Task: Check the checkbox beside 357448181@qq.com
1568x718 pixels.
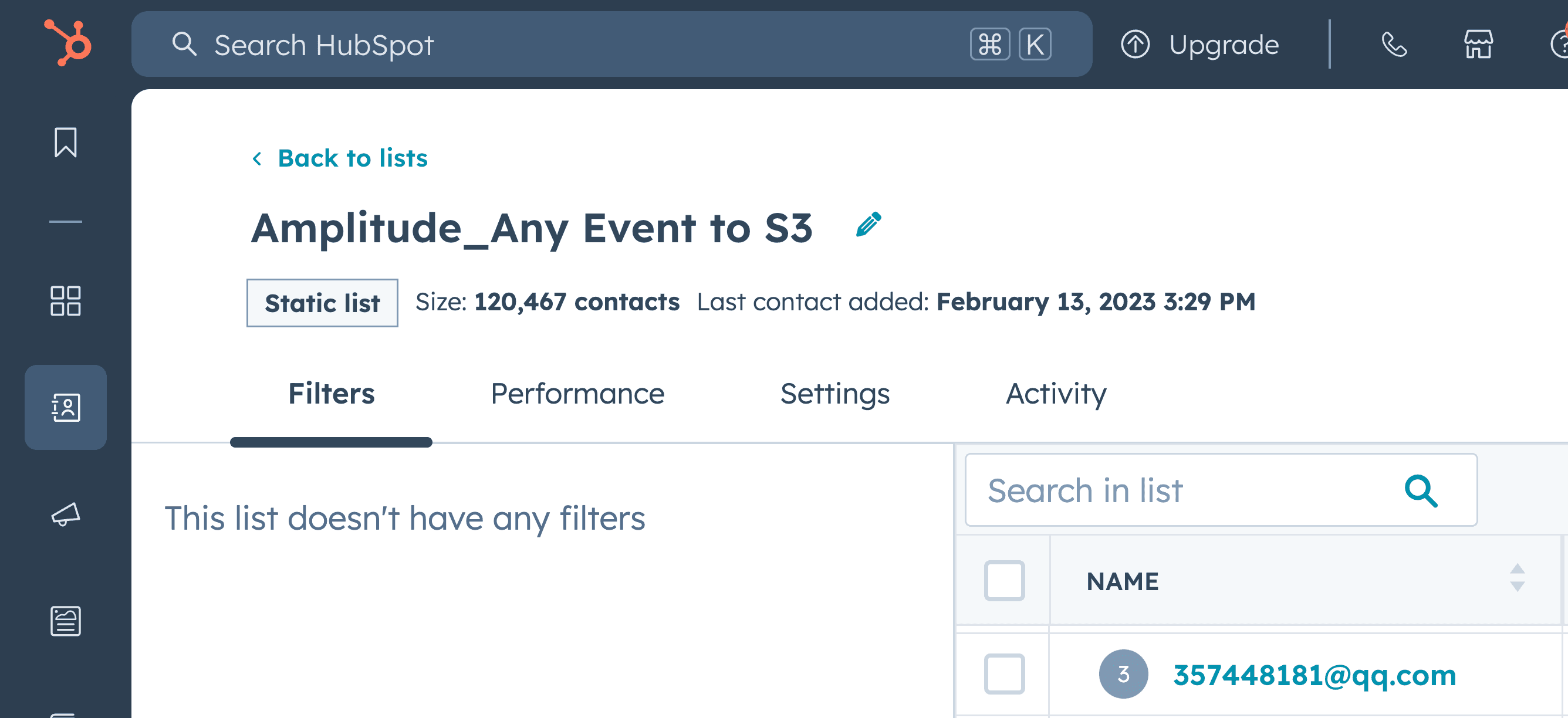Action: (1004, 674)
